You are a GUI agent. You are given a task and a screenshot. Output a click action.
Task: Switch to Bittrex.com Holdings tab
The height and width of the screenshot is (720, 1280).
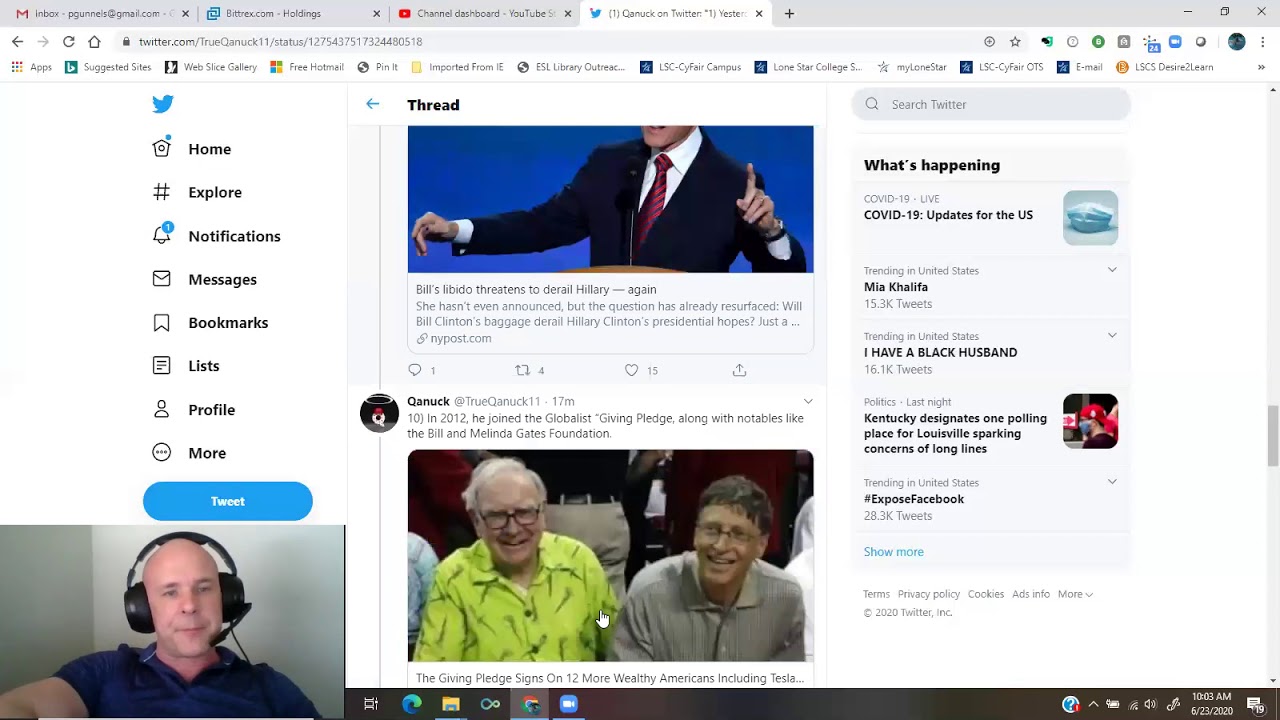click(292, 14)
